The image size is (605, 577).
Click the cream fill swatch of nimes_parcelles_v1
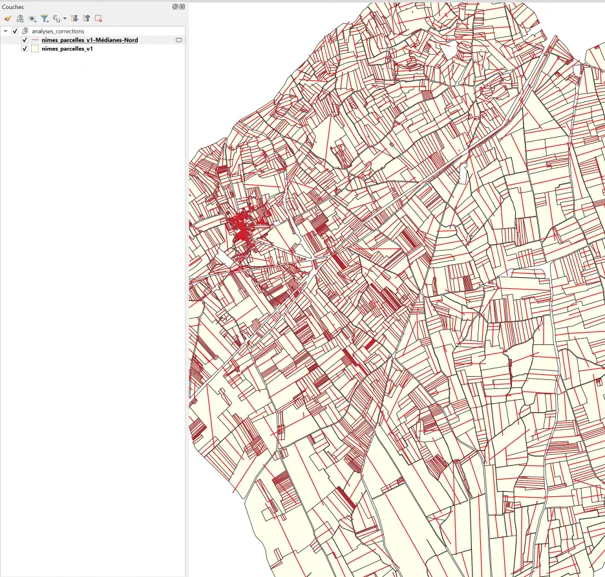[x=35, y=49]
